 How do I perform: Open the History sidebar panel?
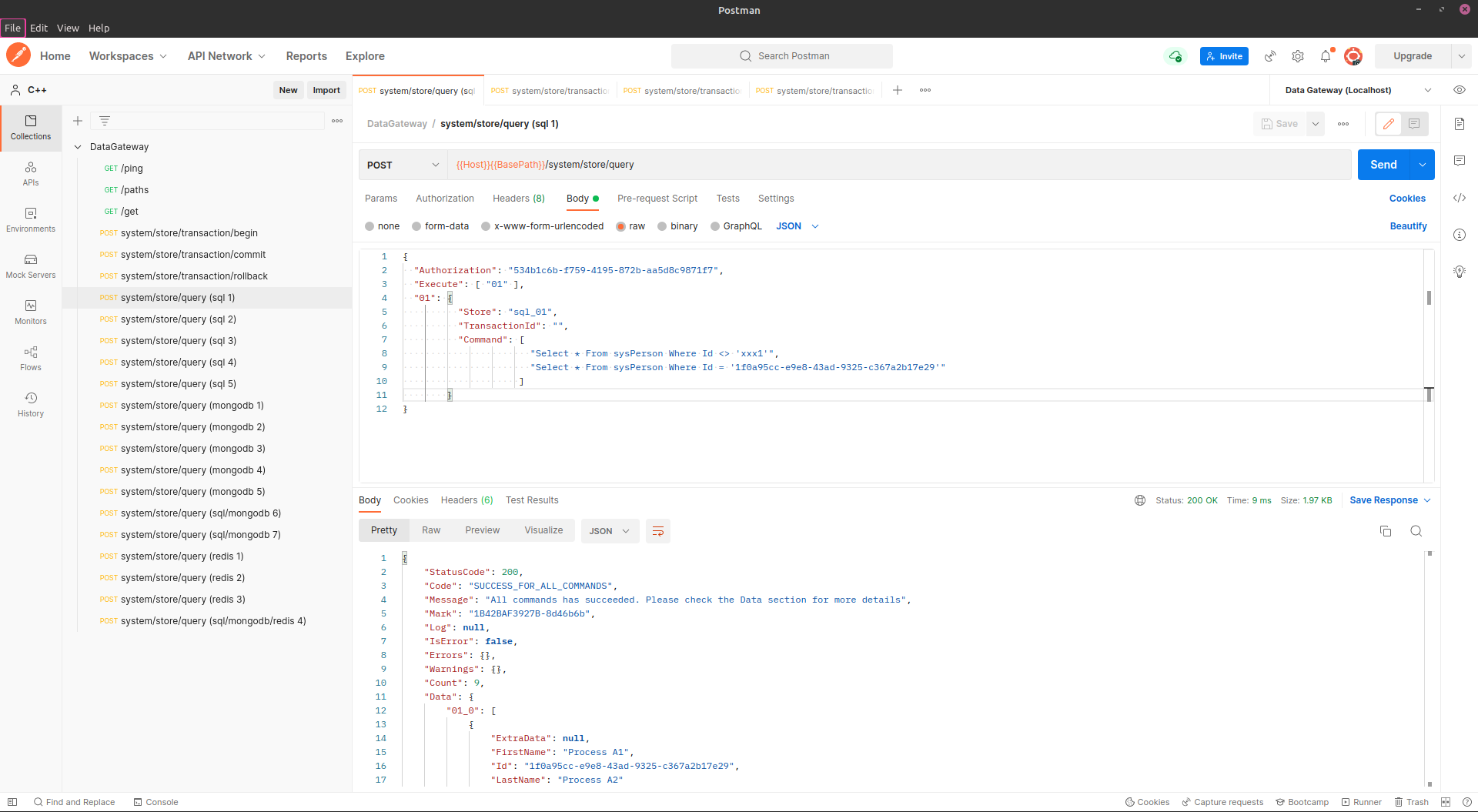31,405
